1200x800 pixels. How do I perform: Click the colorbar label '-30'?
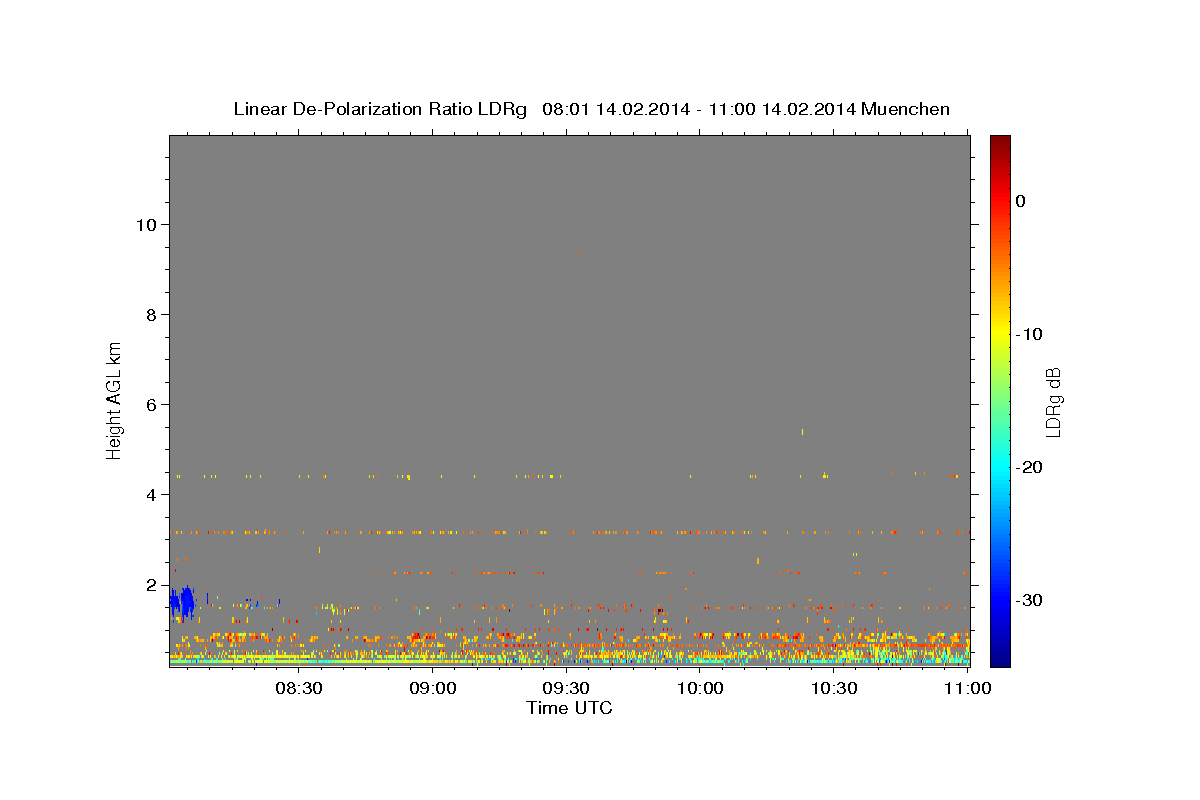point(1030,600)
